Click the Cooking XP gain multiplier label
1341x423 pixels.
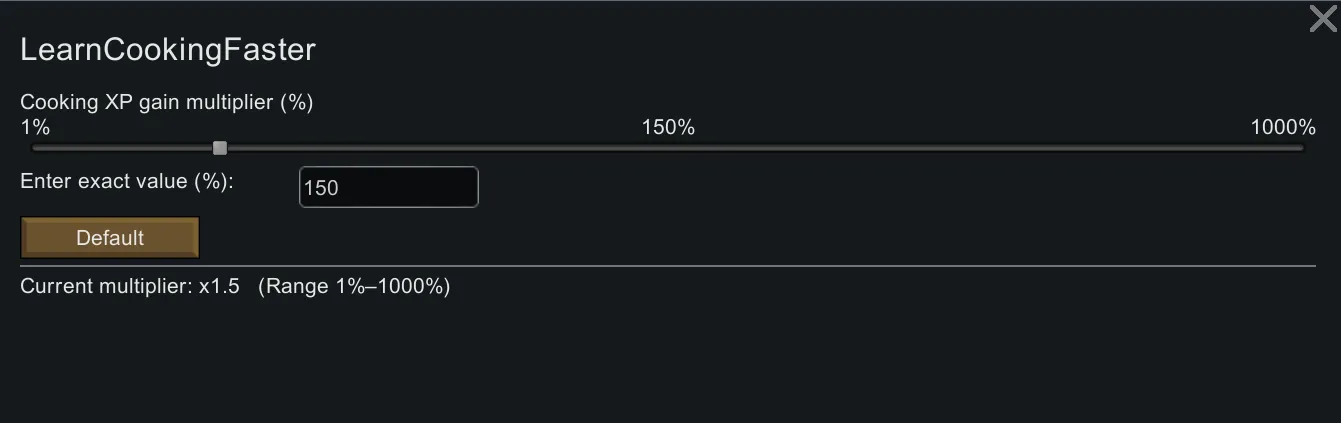point(167,102)
